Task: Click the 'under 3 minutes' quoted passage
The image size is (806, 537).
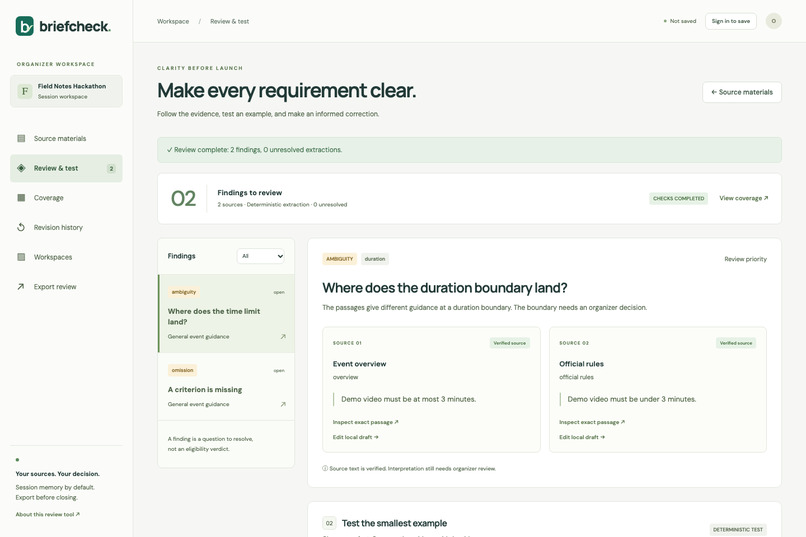Action: point(631,399)
